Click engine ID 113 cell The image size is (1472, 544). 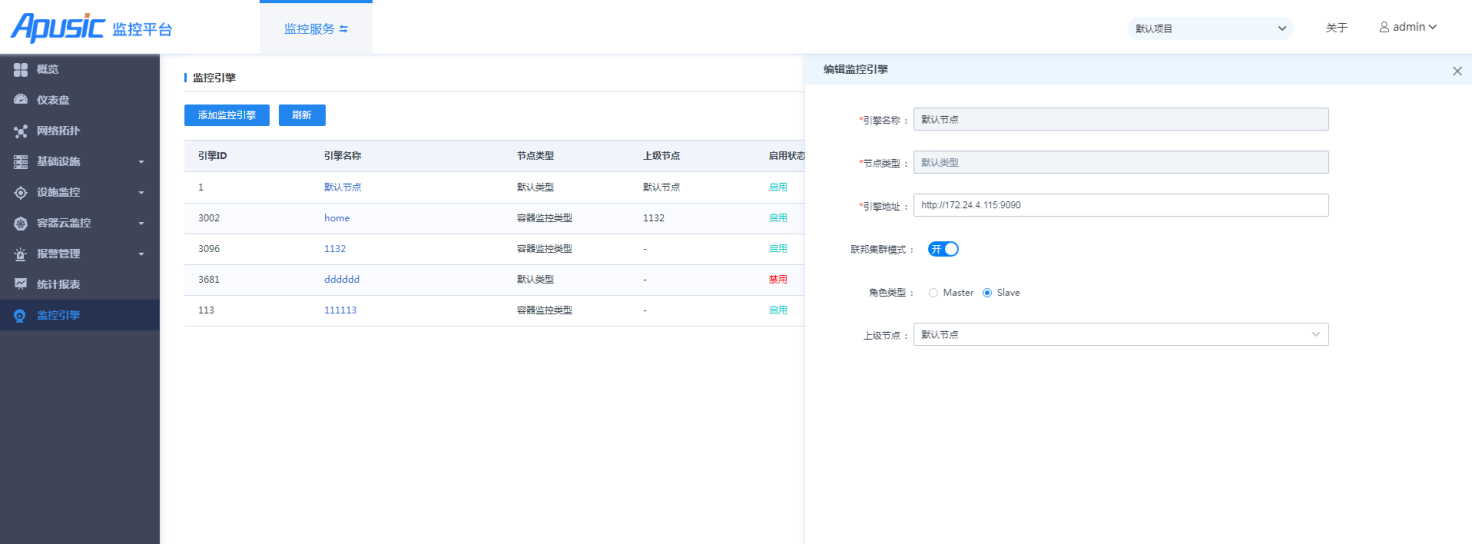coord(206,310)
